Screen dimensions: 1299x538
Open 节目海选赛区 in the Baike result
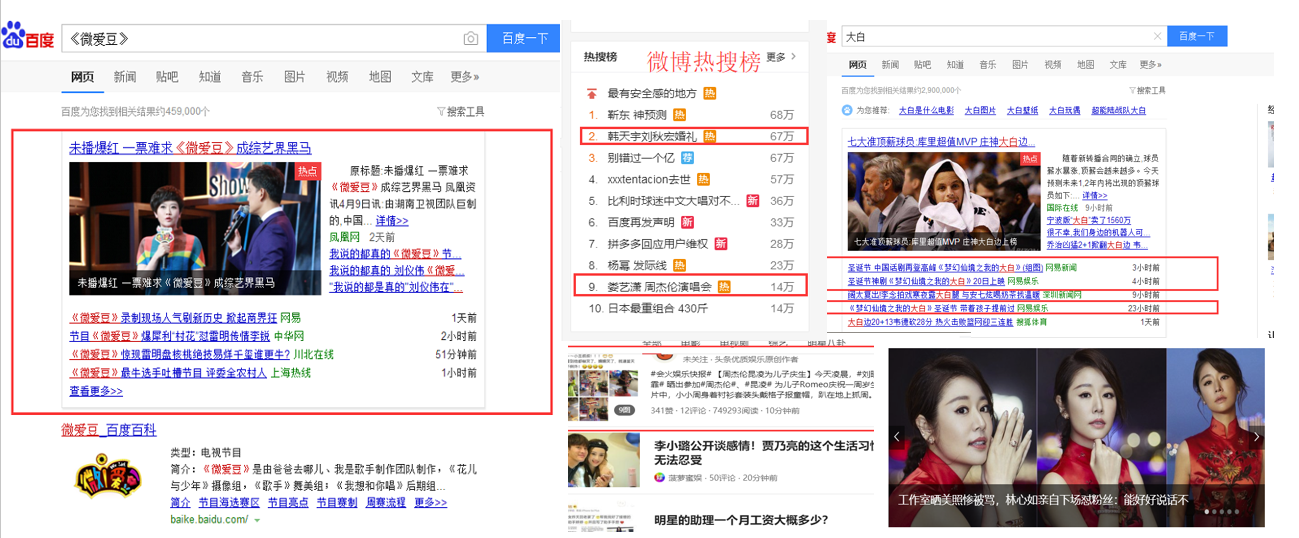tap(229, 502)
